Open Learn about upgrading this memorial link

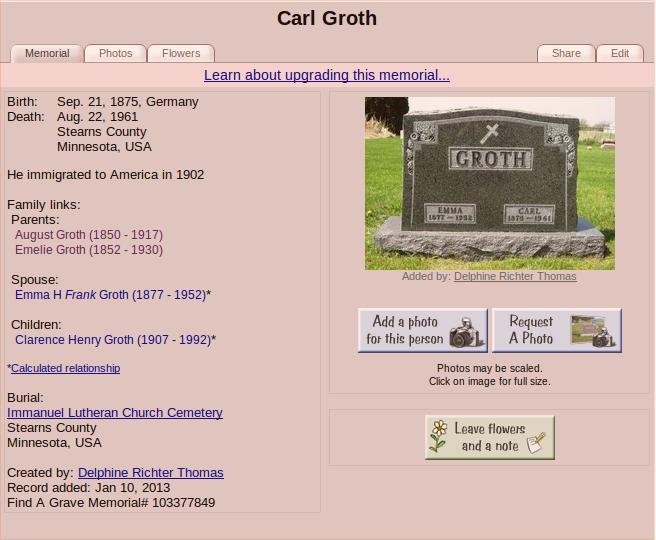click(x=327, y=75)
